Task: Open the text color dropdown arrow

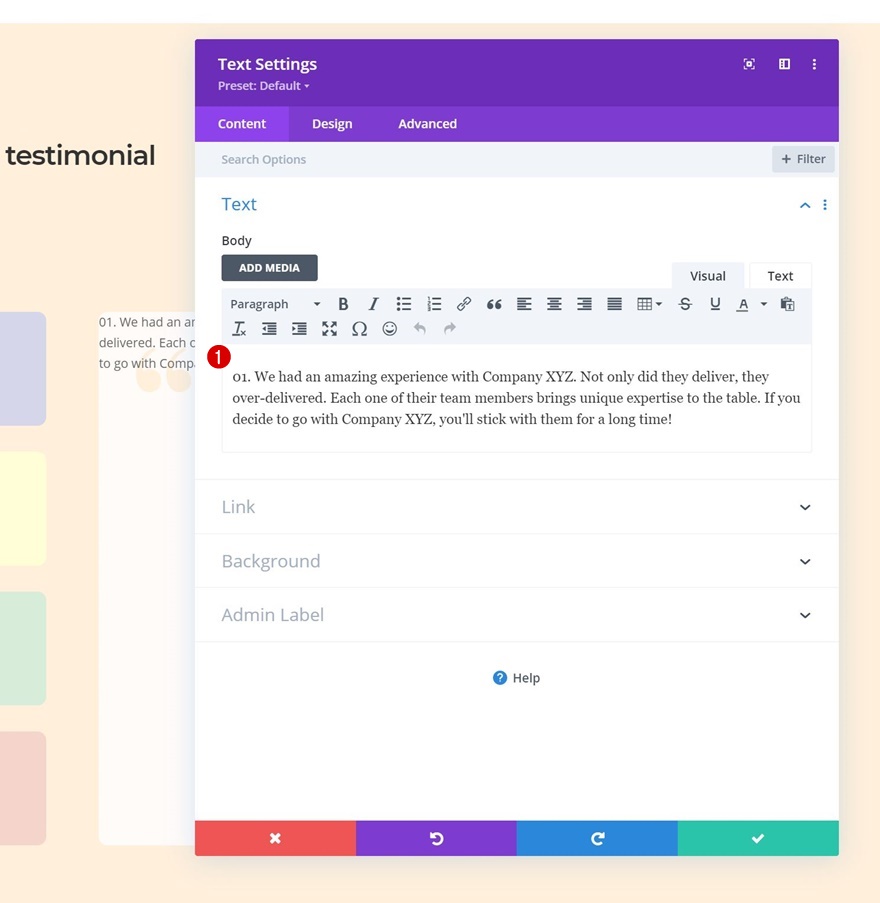Action: [x=764, y=304]
